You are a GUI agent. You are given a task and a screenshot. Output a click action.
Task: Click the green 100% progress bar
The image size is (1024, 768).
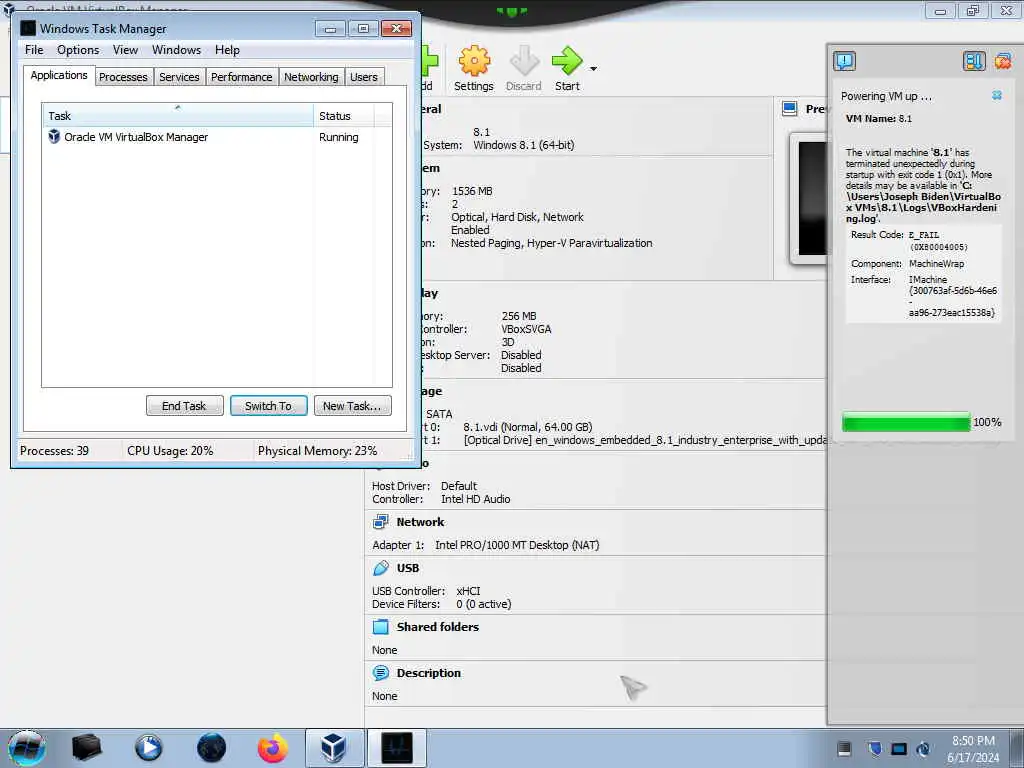906,422
